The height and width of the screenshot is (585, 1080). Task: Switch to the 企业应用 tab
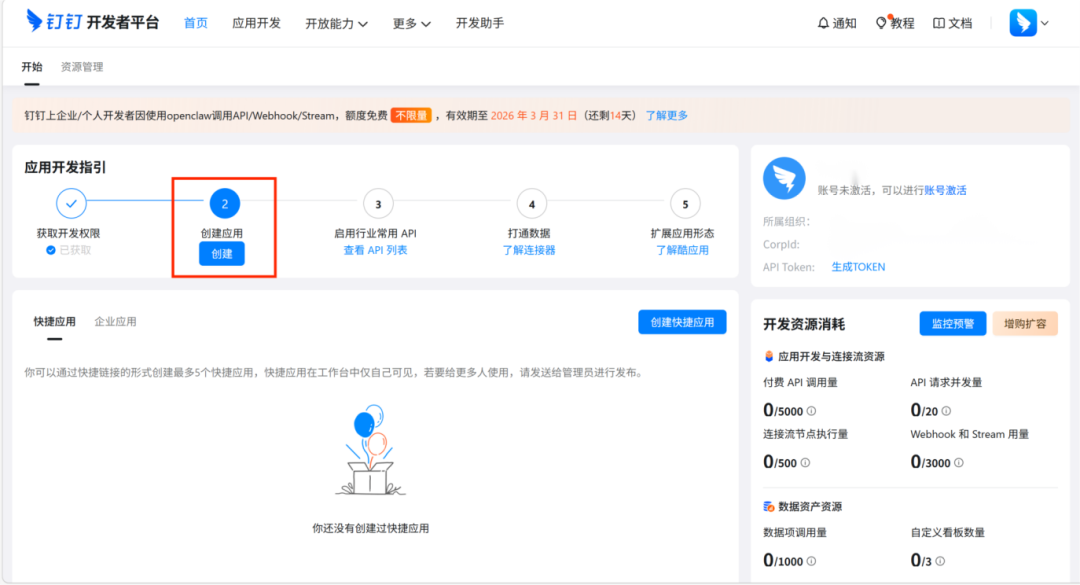pos(118,321)
